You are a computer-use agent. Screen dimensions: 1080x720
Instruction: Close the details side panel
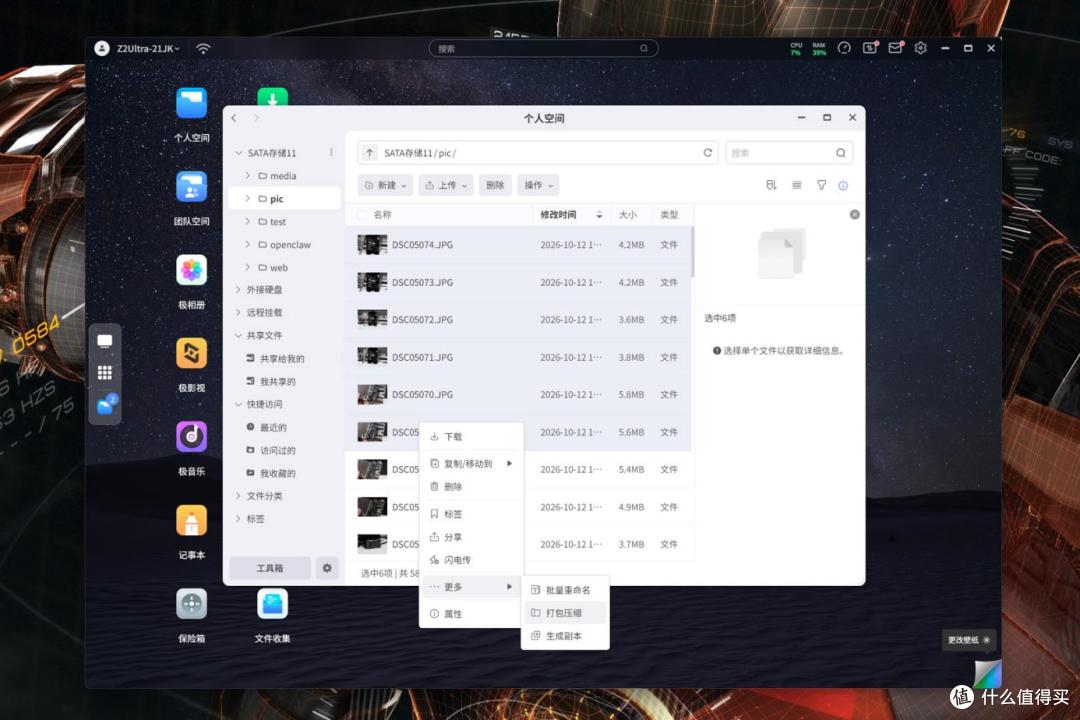point(855,214)
